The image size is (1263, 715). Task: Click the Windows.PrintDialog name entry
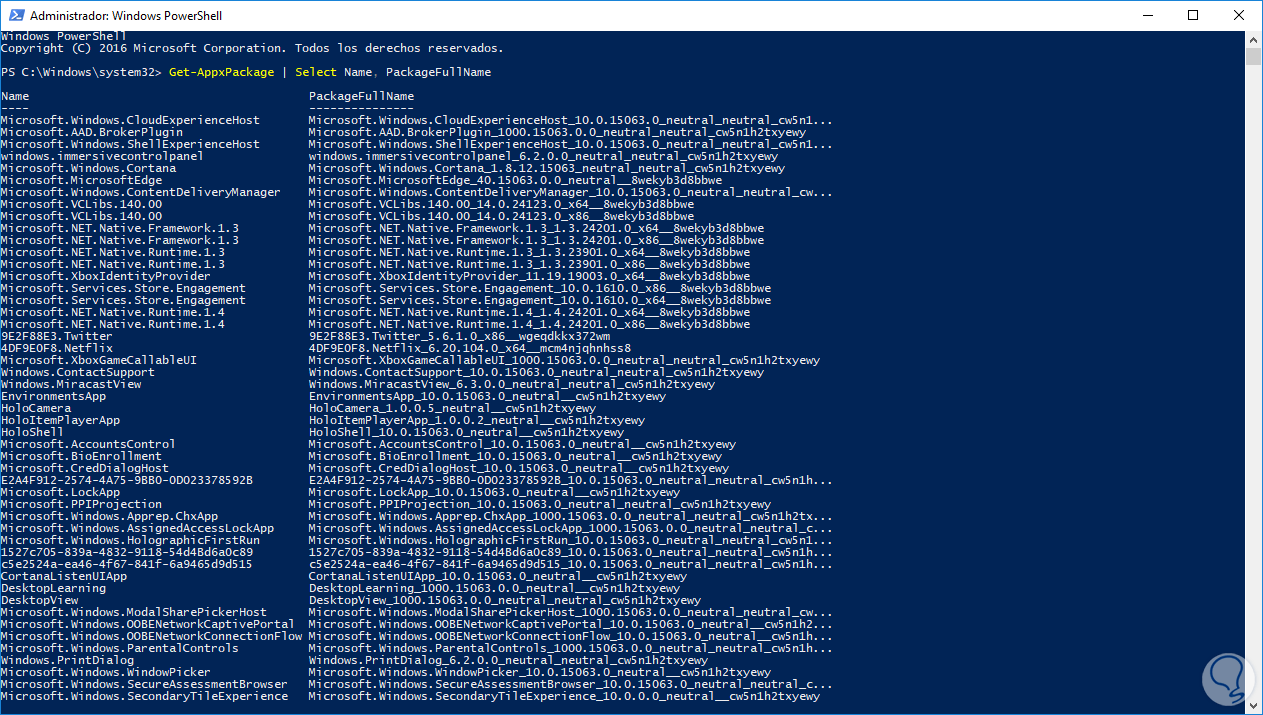tap(67, 660)
